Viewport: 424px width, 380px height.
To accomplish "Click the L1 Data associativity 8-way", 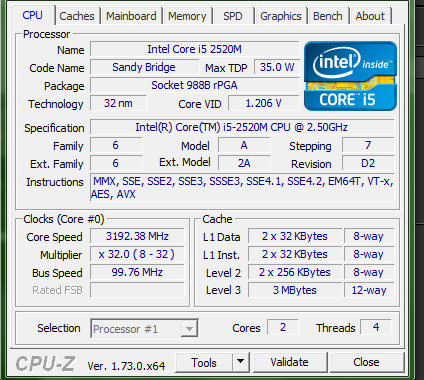I will coord(369,236).
